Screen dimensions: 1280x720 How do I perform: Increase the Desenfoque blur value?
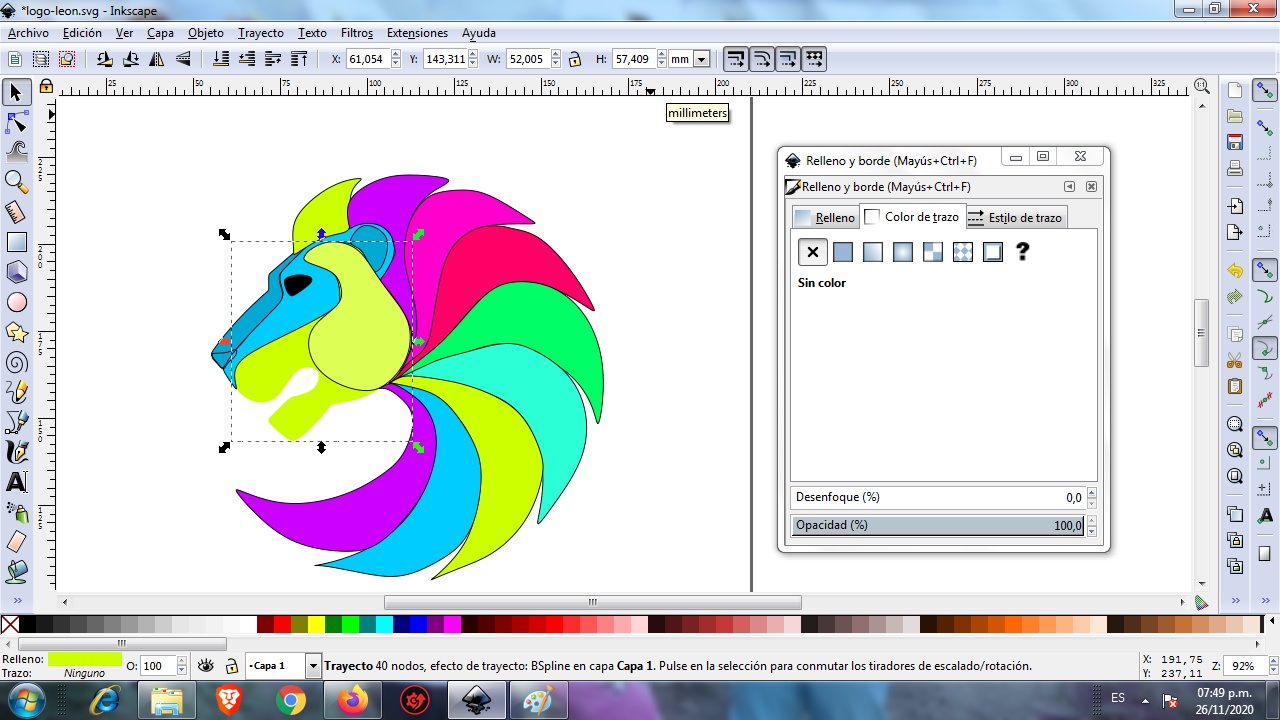click(1091, 493)
